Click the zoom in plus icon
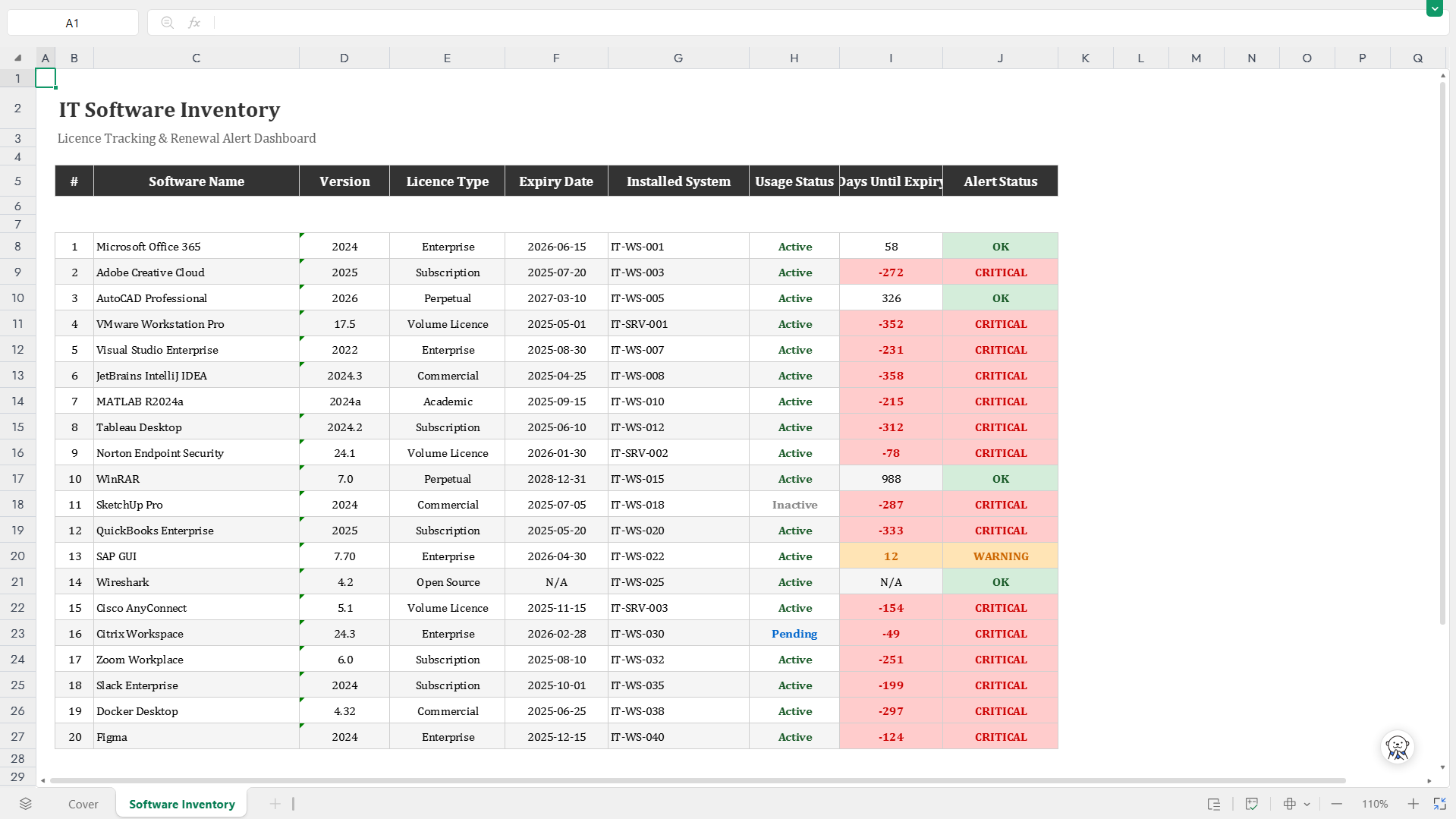The width and height of the screenshot is (1456, 819). coord(1413,804)
